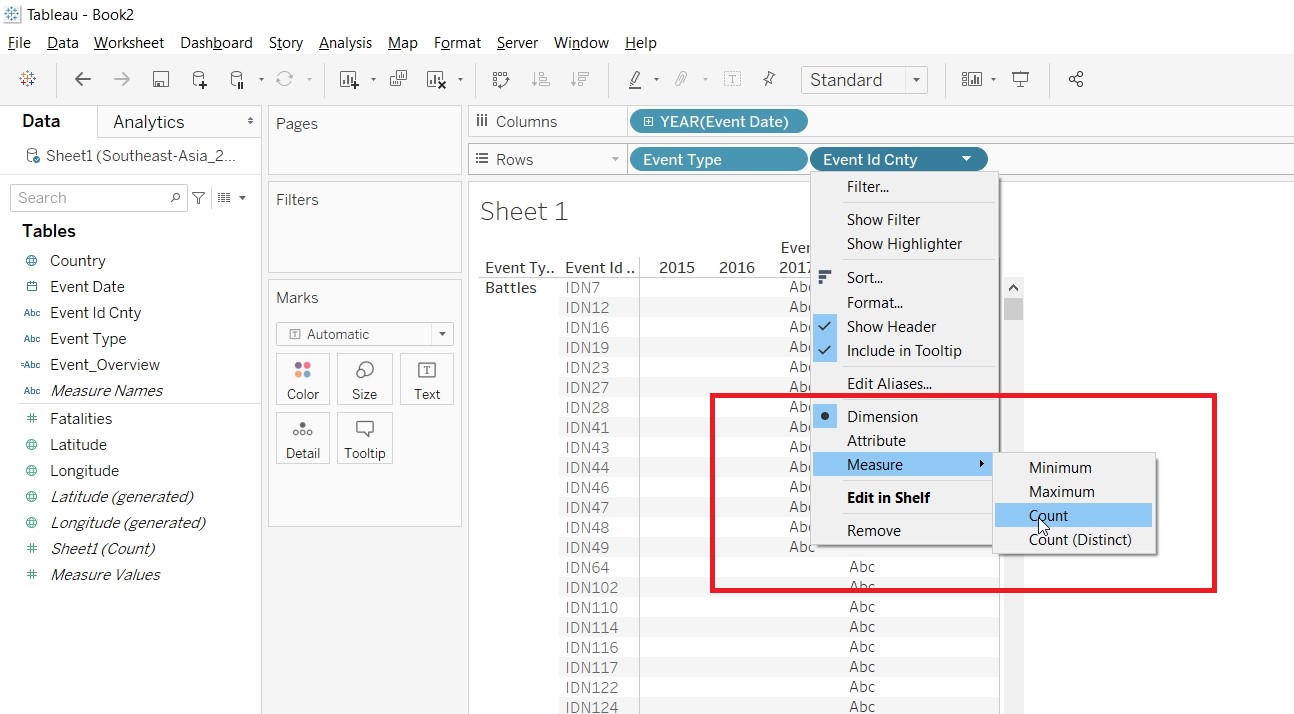Click the Swap Rows and Columns icon

pos(501,80)
